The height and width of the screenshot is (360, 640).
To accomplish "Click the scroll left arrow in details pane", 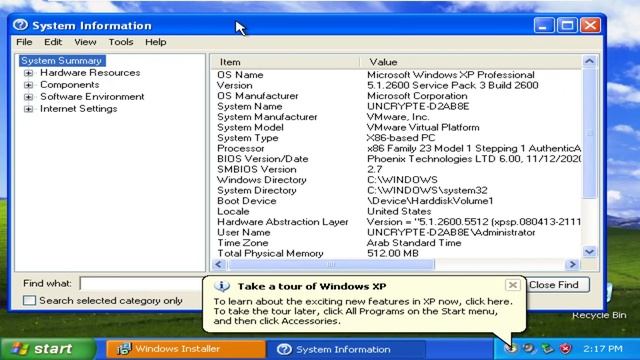I will tap(218, 264).
